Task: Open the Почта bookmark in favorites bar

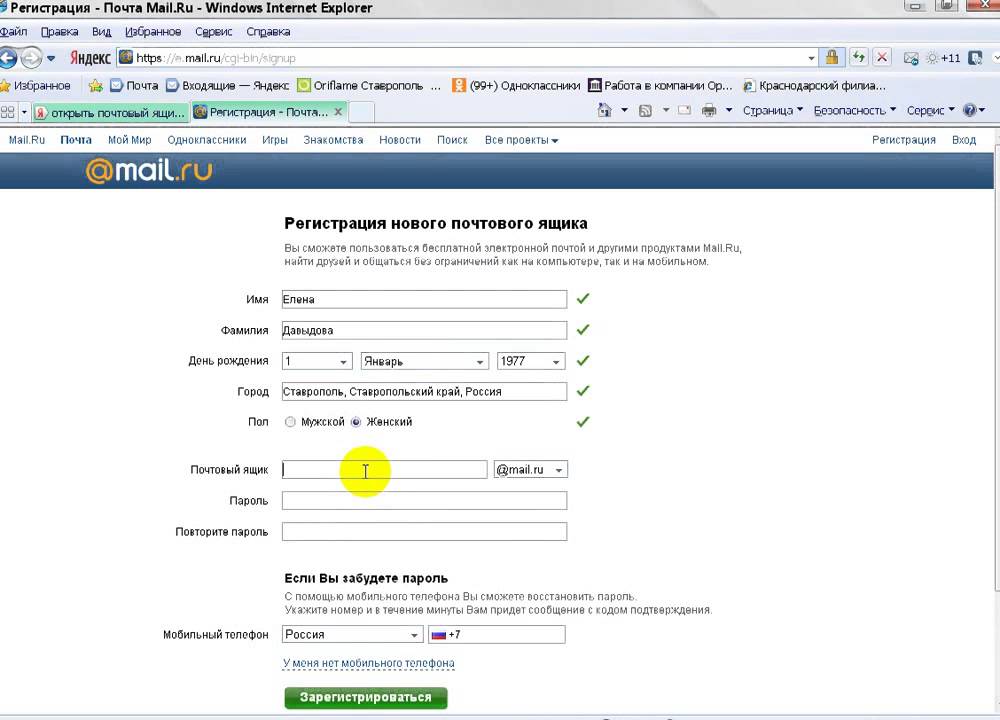Action: (134, 85)
